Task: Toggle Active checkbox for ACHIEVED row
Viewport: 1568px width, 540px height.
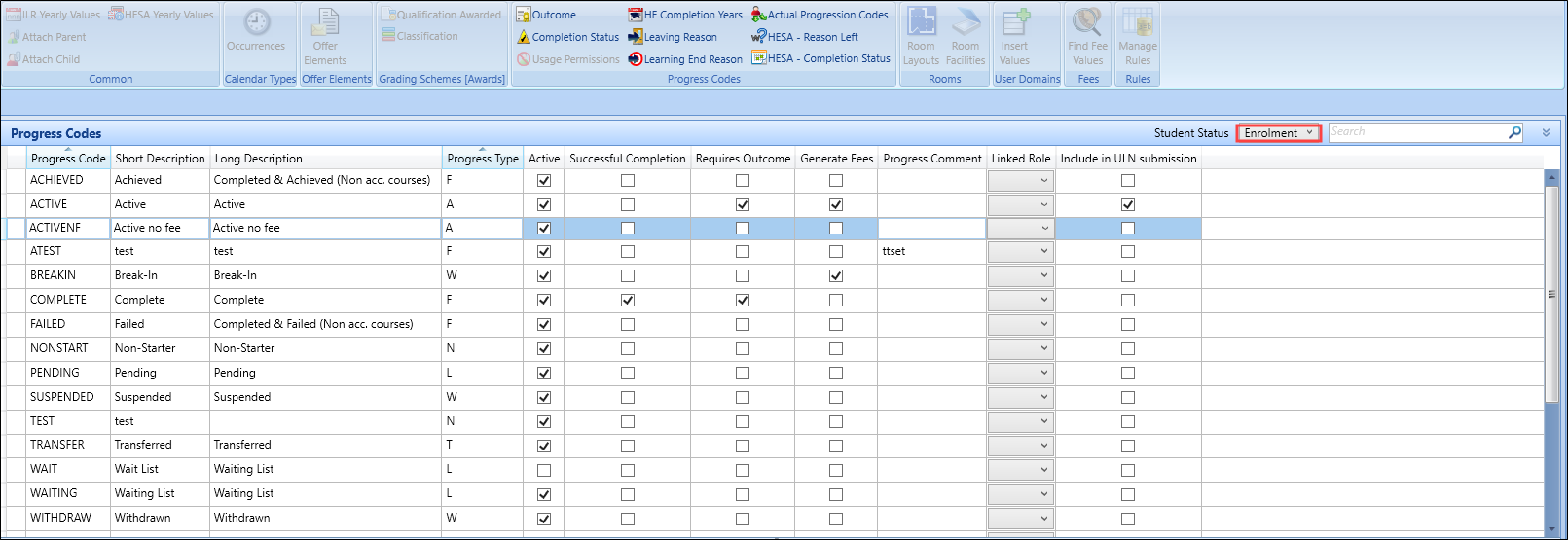Action: click(544, 181)
